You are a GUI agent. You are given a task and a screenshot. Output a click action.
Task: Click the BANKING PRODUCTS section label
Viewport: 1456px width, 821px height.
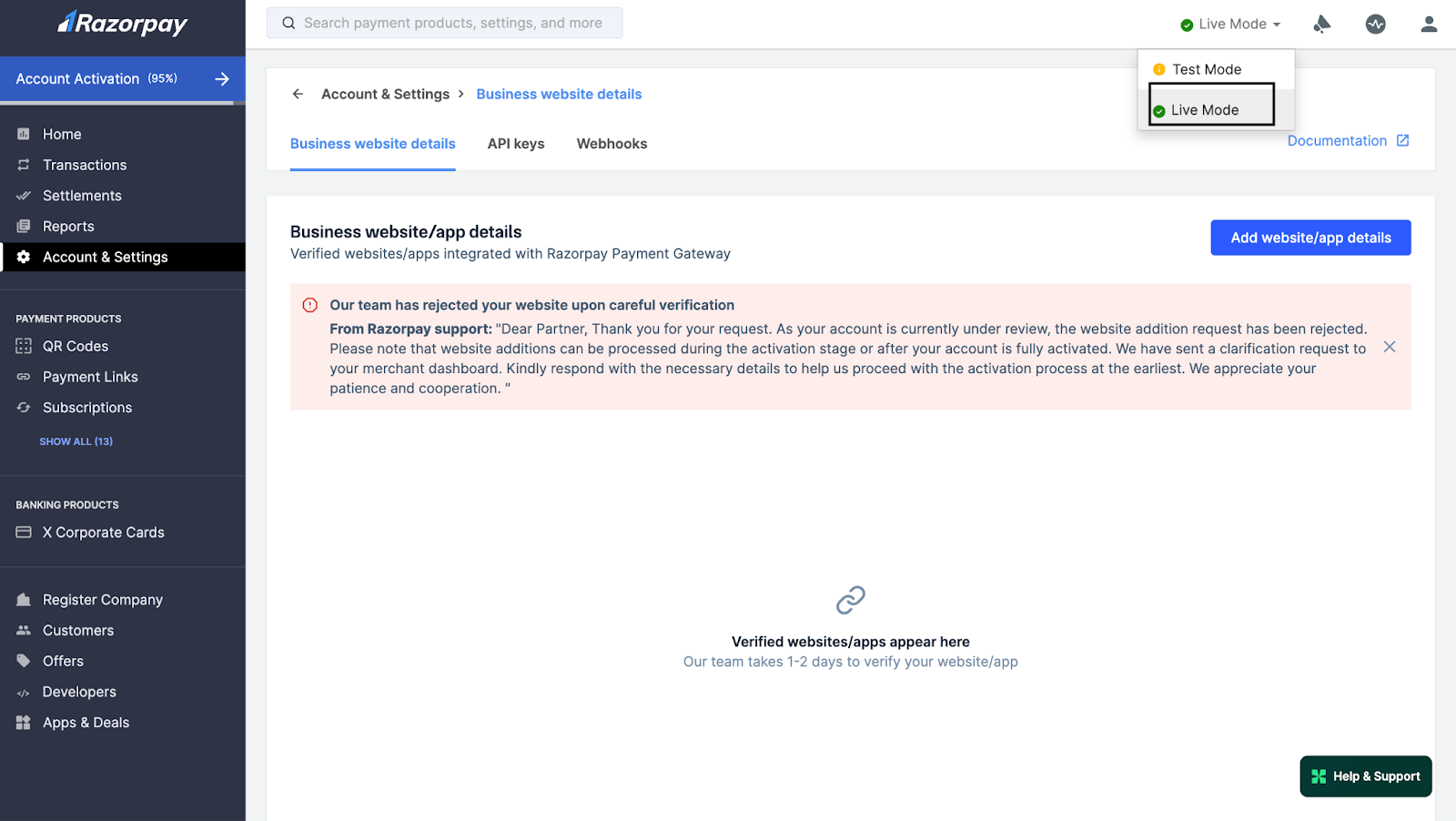click(x=67, y=505)
